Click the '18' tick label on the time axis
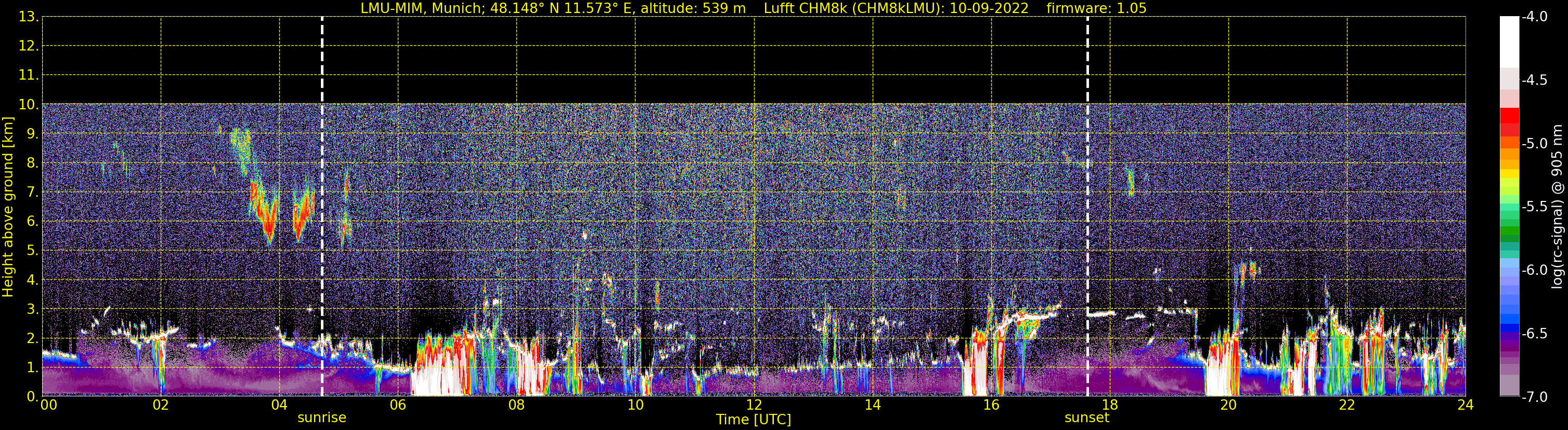 pyautogui.click(x=1110, y=405)
